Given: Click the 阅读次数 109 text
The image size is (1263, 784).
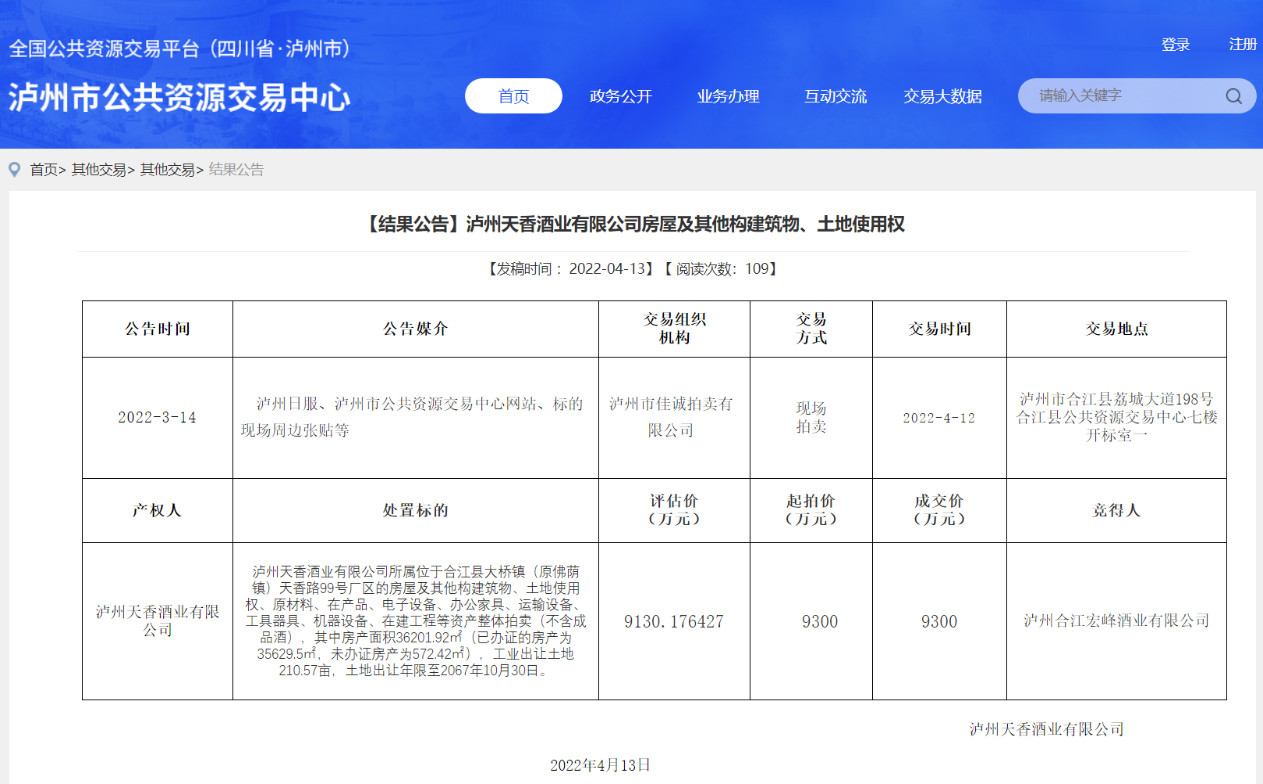Looking at the screenshot, I should (x=720, y=269).
